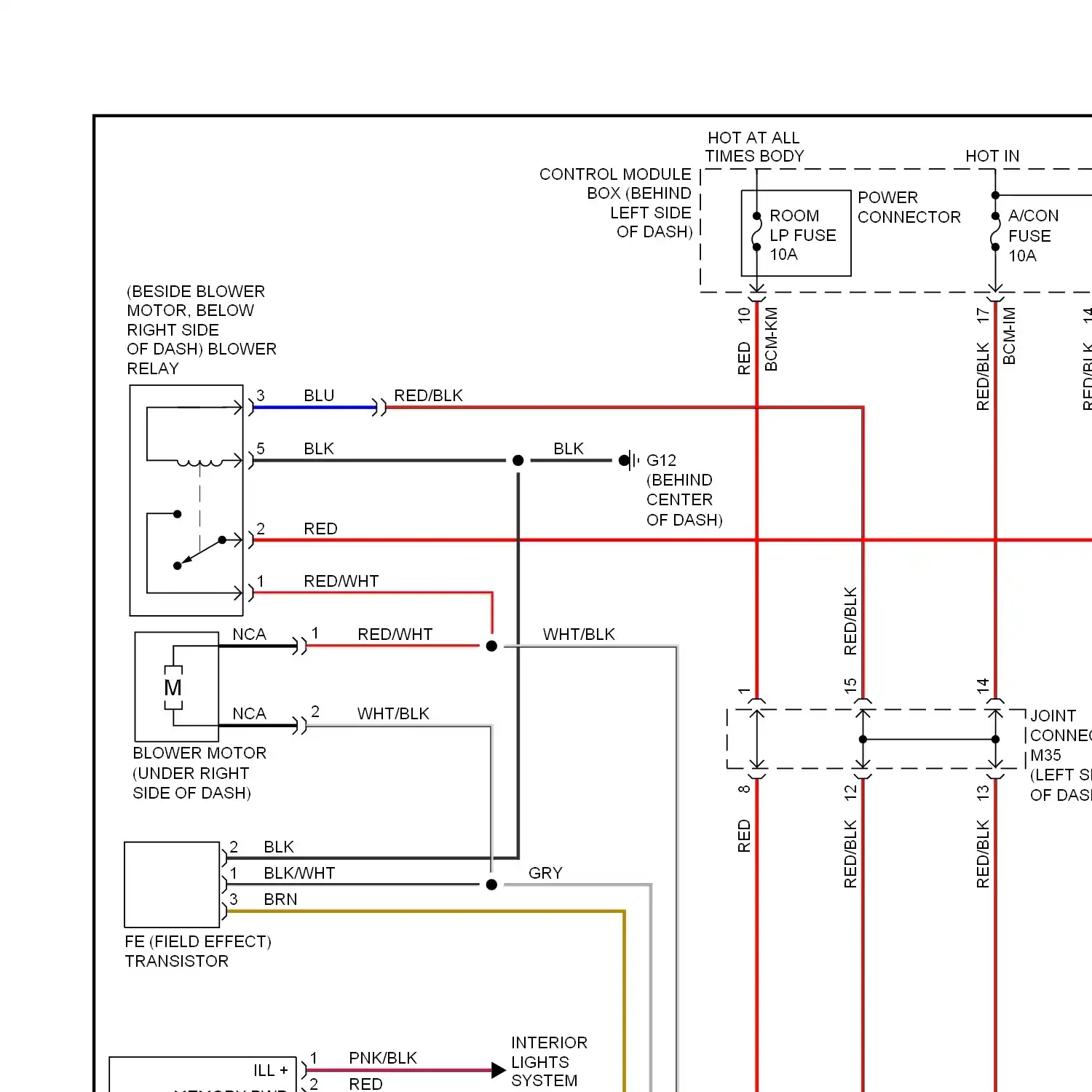Click pin number 17 beside BCM-IM
Image resolution: width=1092 pixels, height=1092 pixels.
(x=983, y=315)
